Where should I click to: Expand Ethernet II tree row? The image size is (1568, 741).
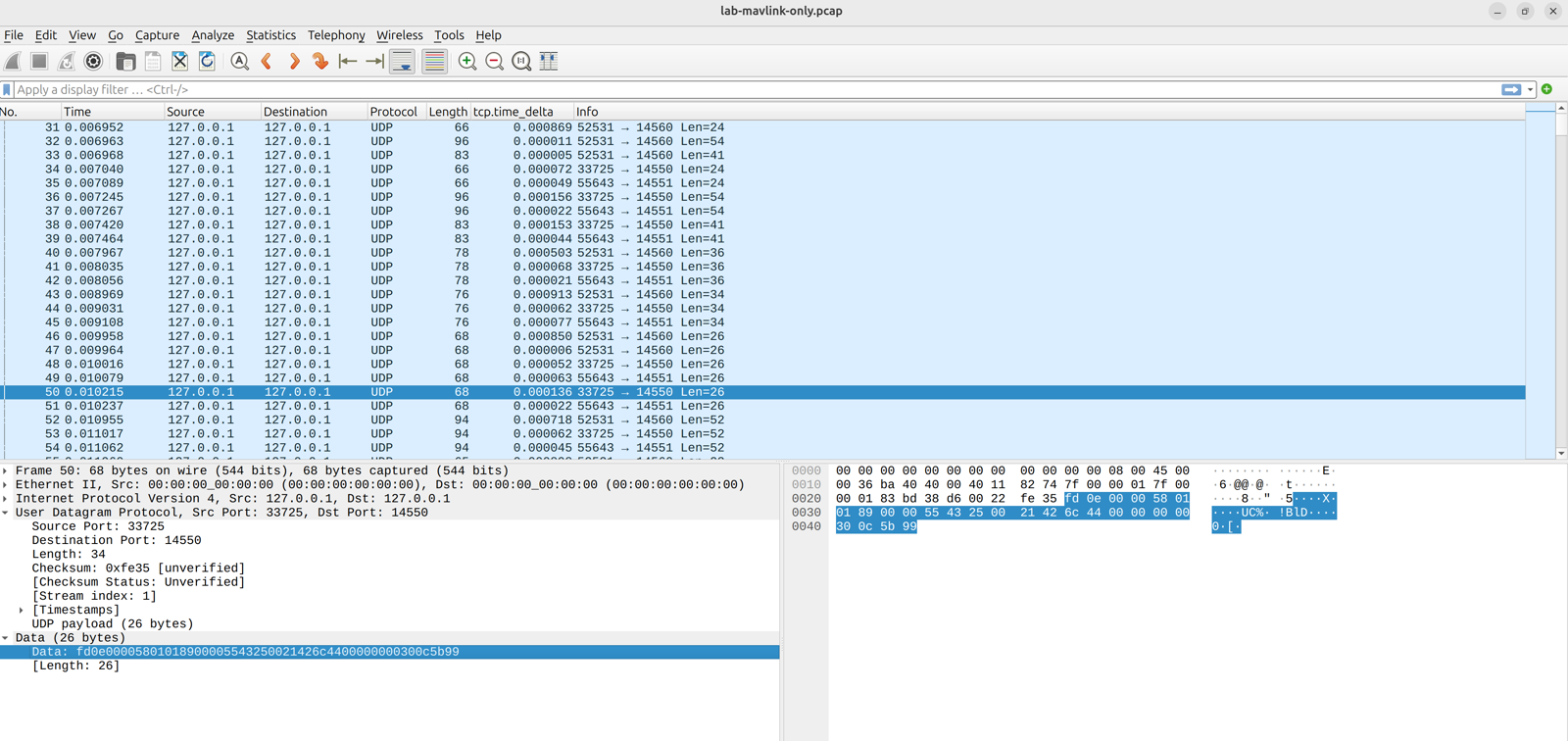point(6,484)
